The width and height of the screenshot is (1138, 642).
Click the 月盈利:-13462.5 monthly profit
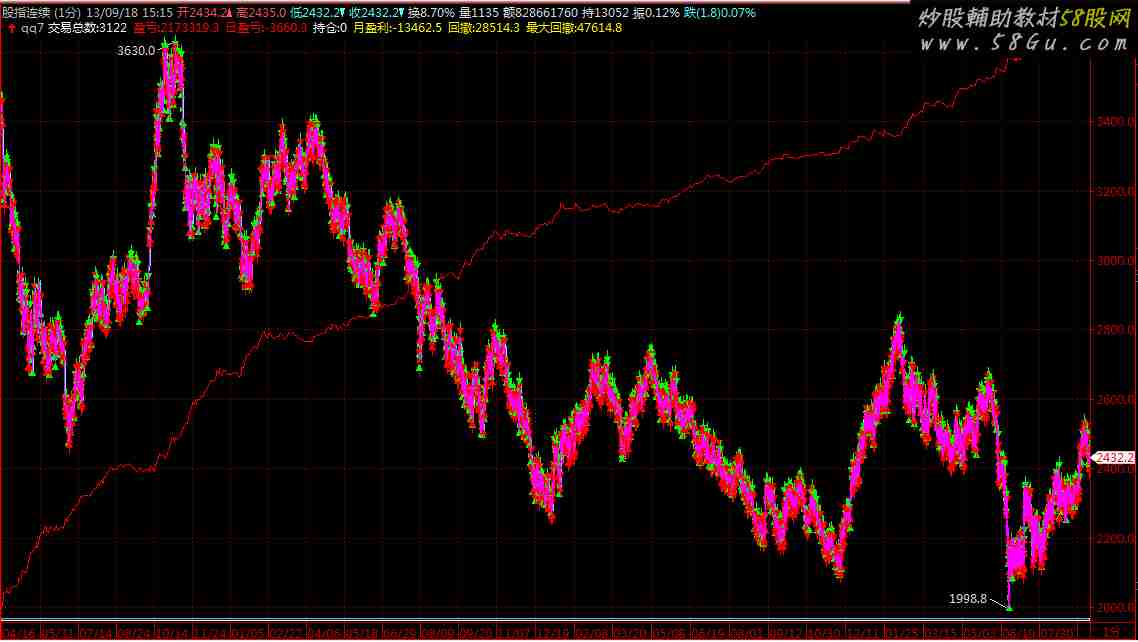pyautogui.click(x=397, y=28)
